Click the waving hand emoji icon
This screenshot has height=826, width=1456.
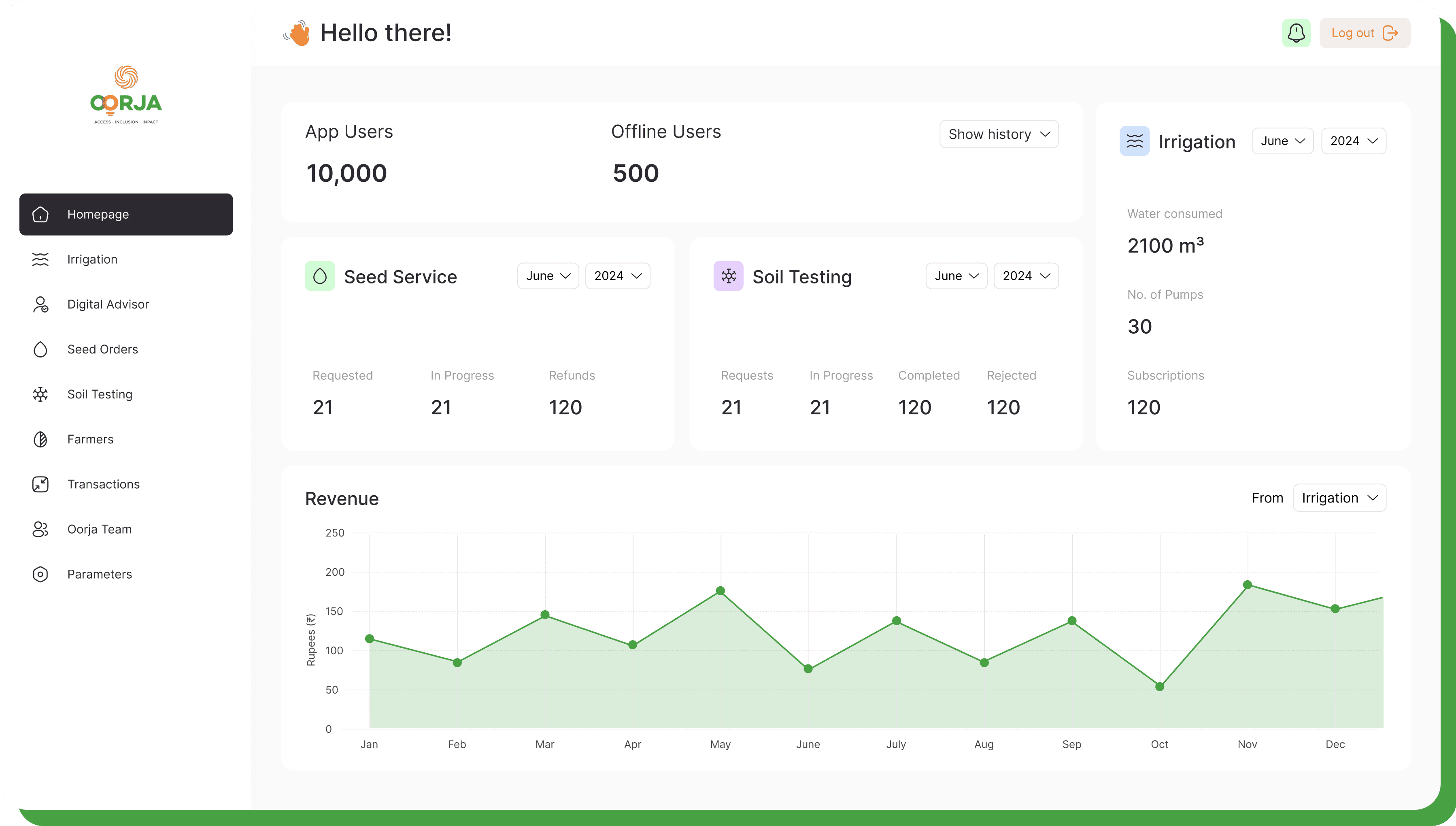click(297, 33)
